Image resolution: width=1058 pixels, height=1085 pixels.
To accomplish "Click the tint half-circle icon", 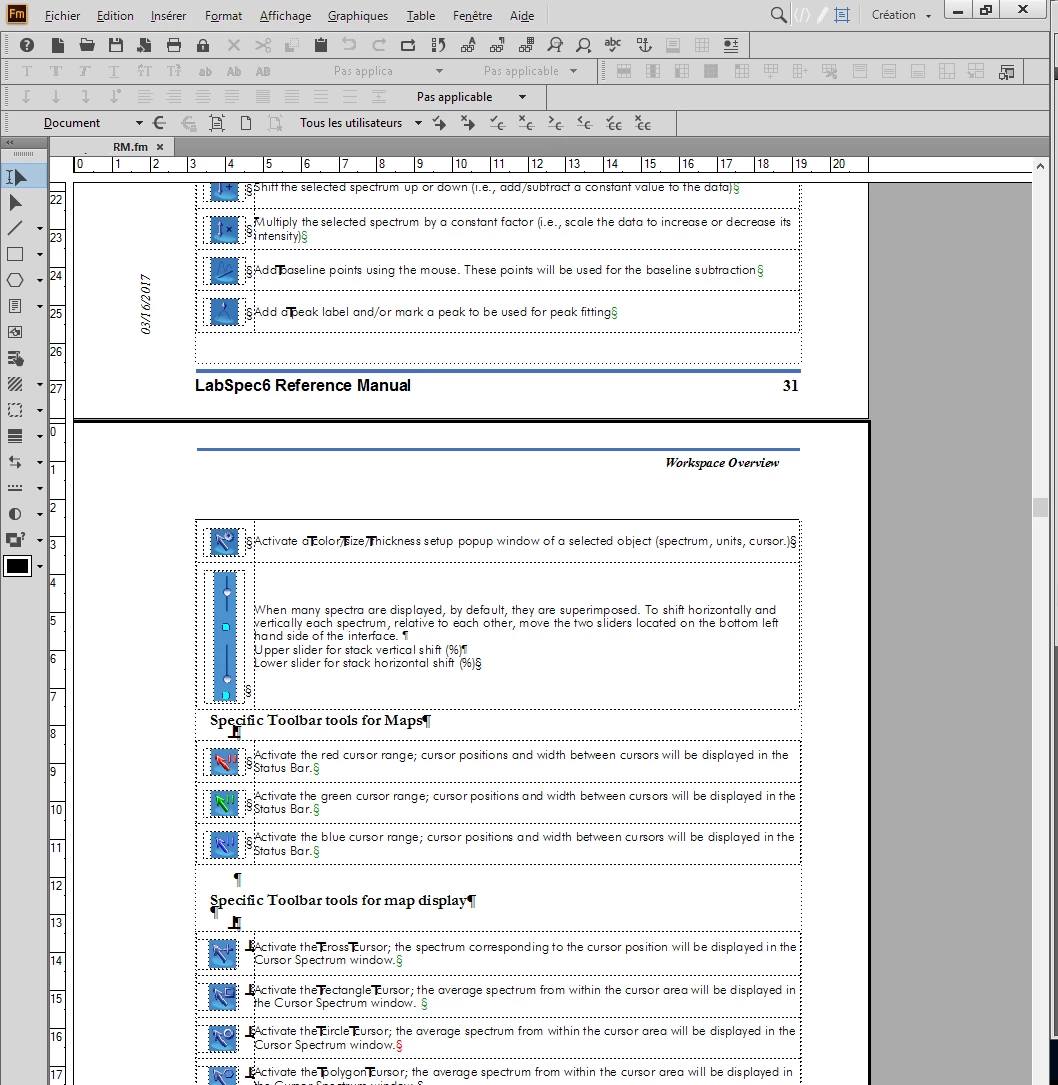I will [15, 513].
